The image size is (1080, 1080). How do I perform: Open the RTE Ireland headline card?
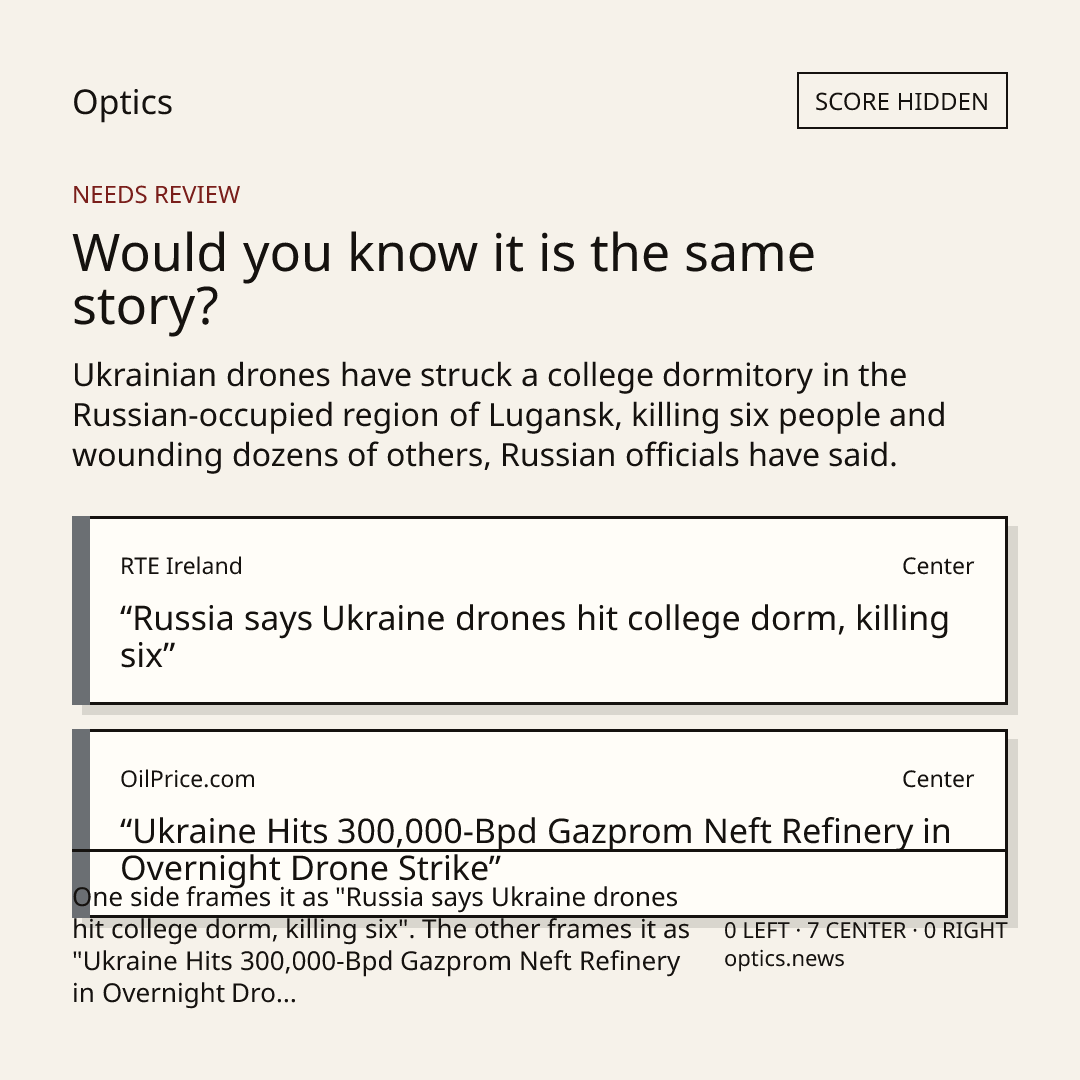(x=540, y=610)
